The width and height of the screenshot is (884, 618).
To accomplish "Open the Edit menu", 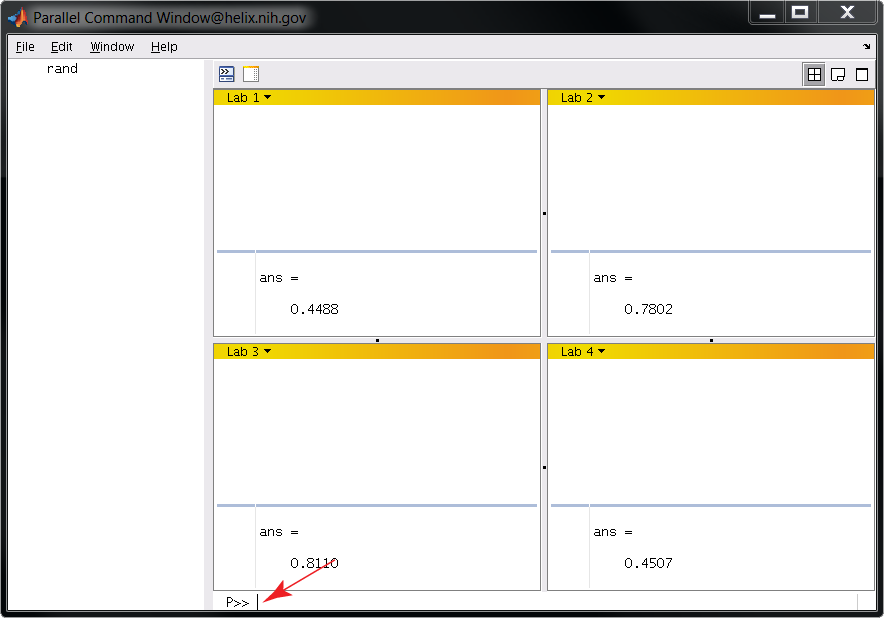I will pos(61,46).
